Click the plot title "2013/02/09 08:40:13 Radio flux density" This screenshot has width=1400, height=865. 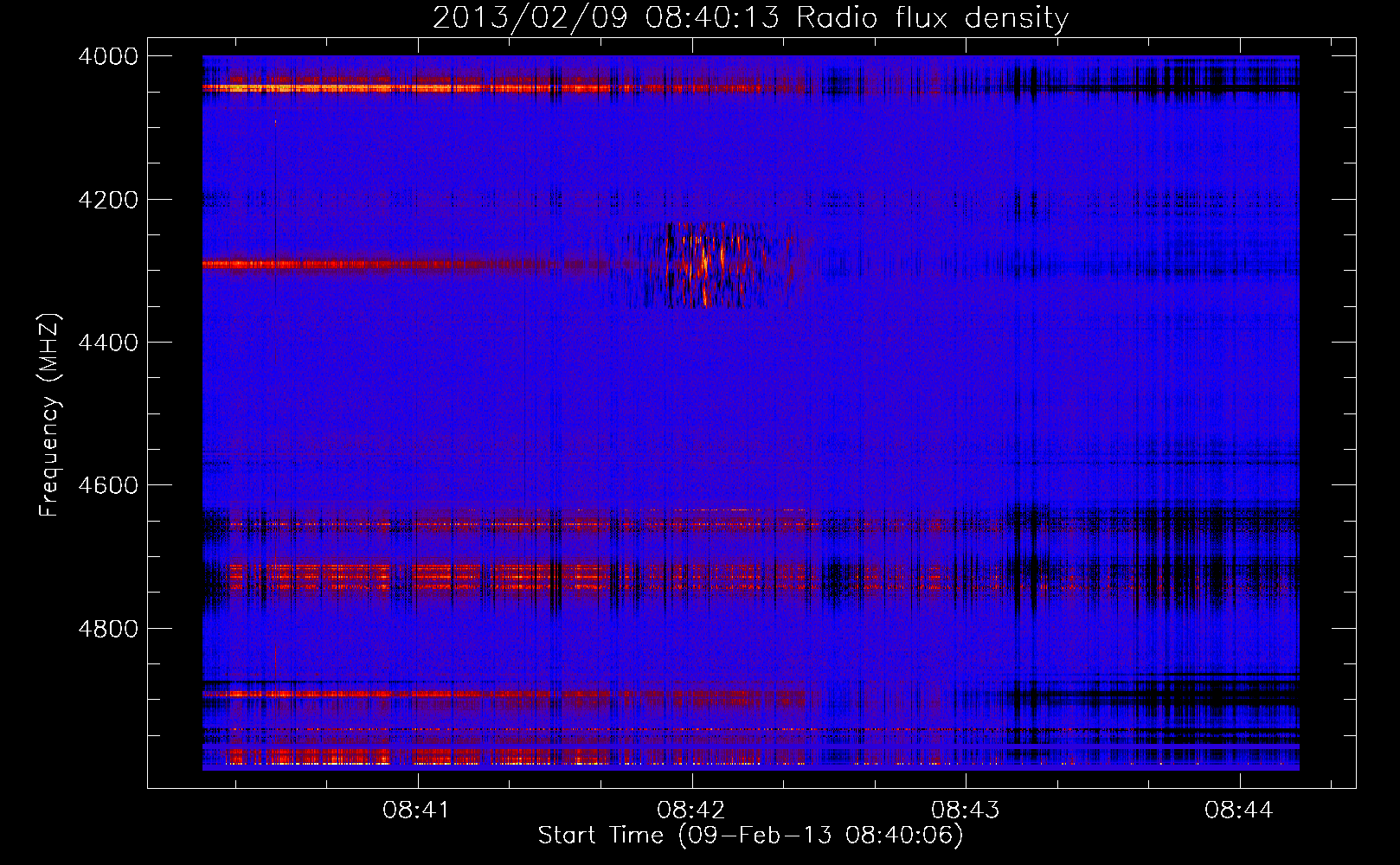(751, 17)
